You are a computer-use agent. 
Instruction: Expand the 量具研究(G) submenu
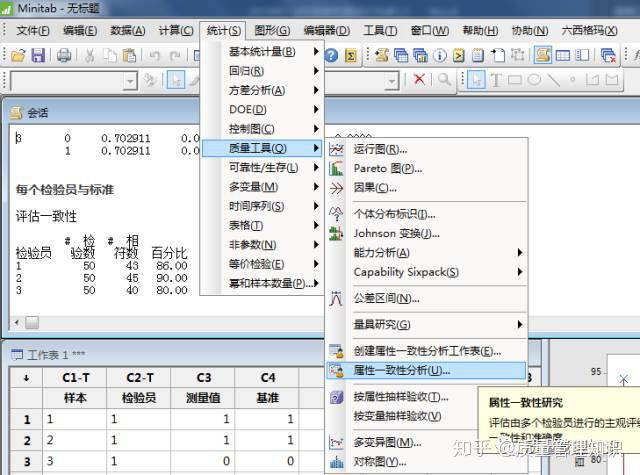tap(427, 325)
